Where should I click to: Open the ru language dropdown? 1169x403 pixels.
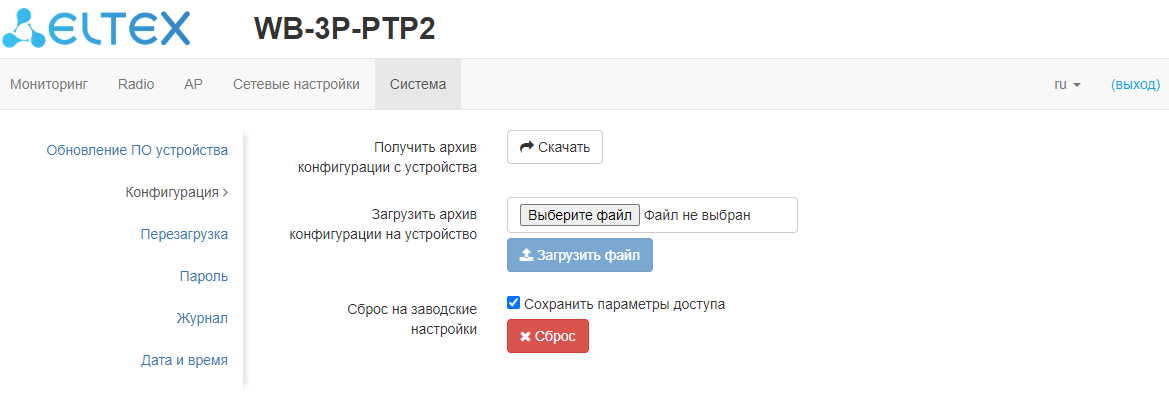(1067, 85)
